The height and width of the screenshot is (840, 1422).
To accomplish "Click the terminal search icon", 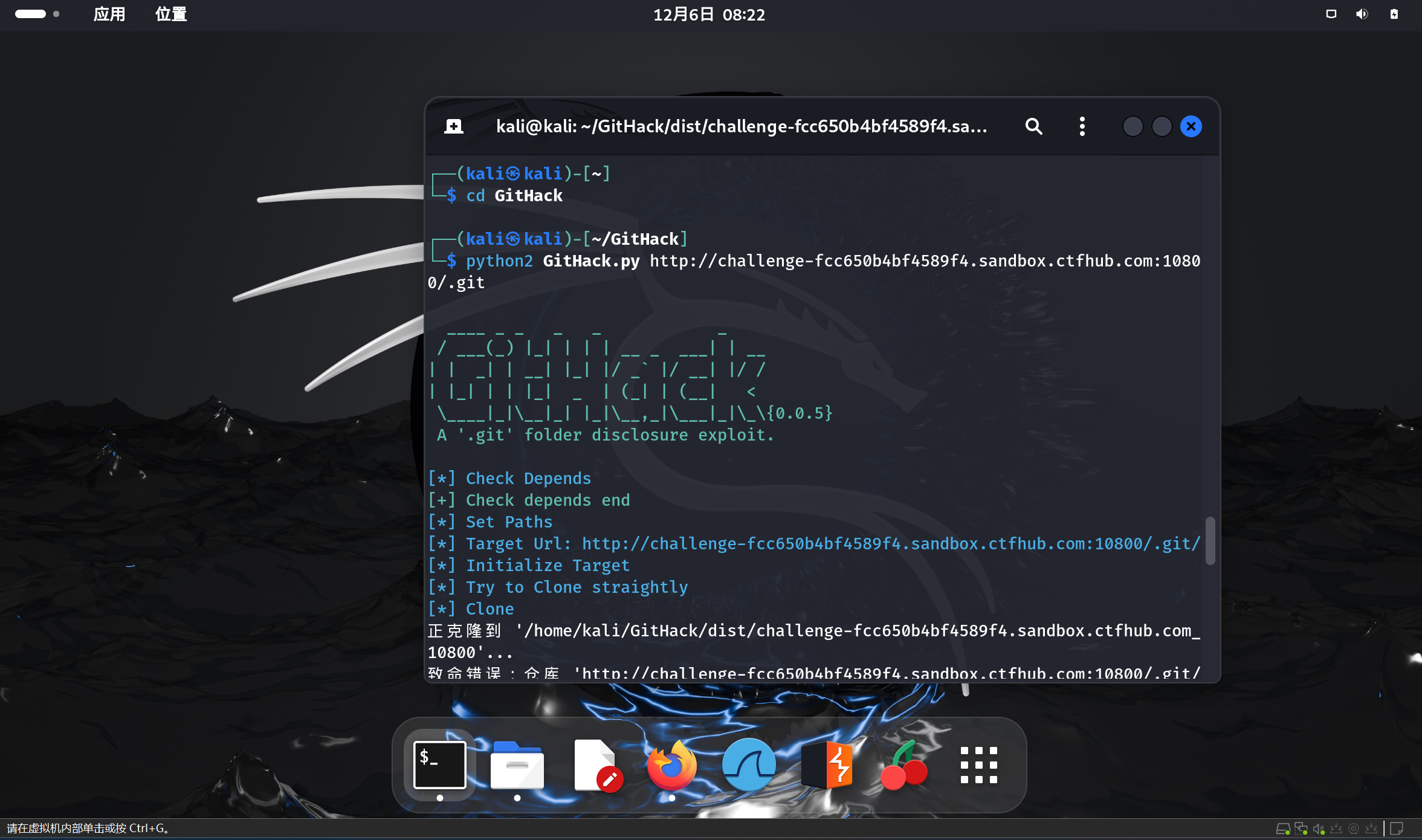I will pos(1033,126).
